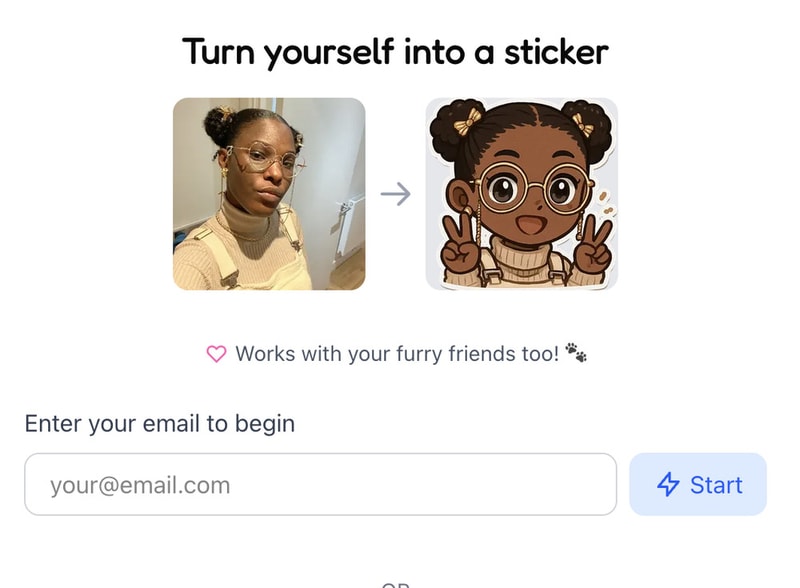This screenshot has width=800, height=588.
Task: Click the pink heart icon
Action: 216,354
